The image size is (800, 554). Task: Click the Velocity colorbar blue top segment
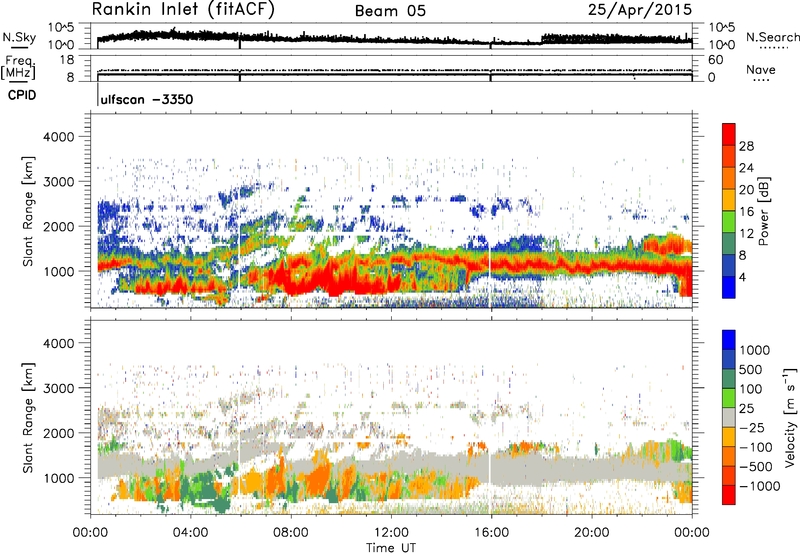[x=729, y=340]
